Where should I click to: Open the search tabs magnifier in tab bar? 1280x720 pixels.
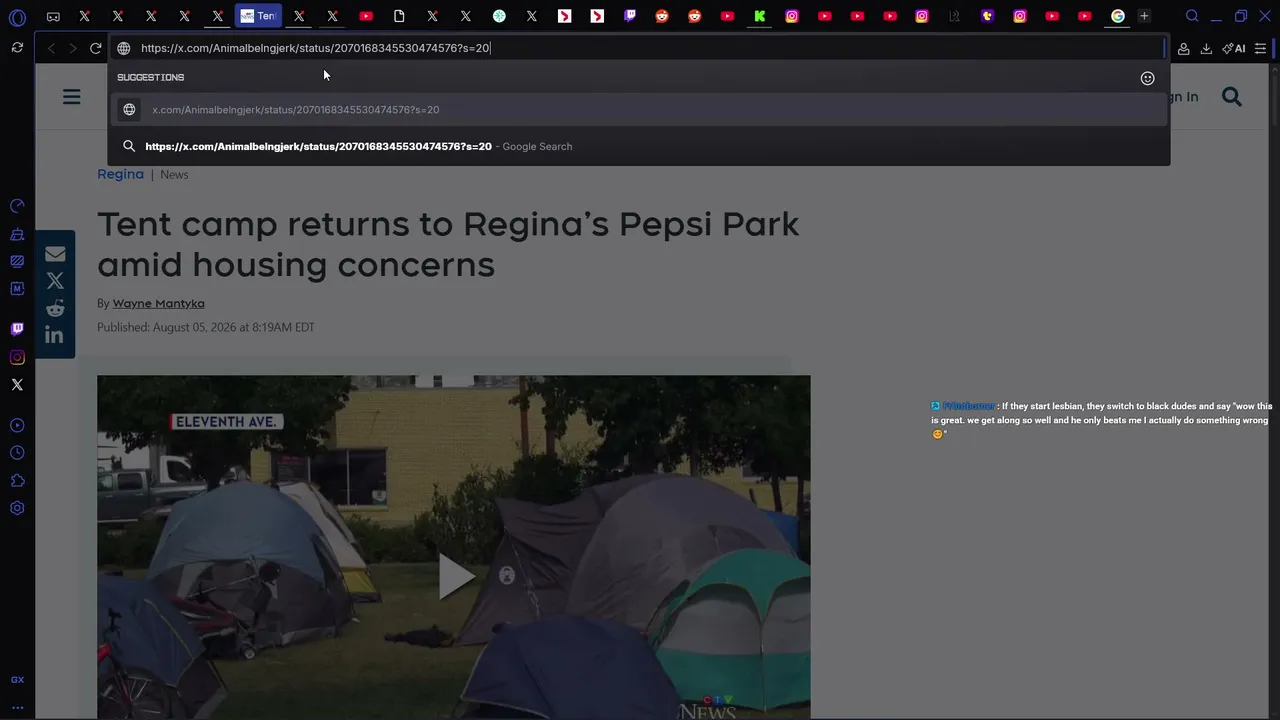coord(1192,16)
